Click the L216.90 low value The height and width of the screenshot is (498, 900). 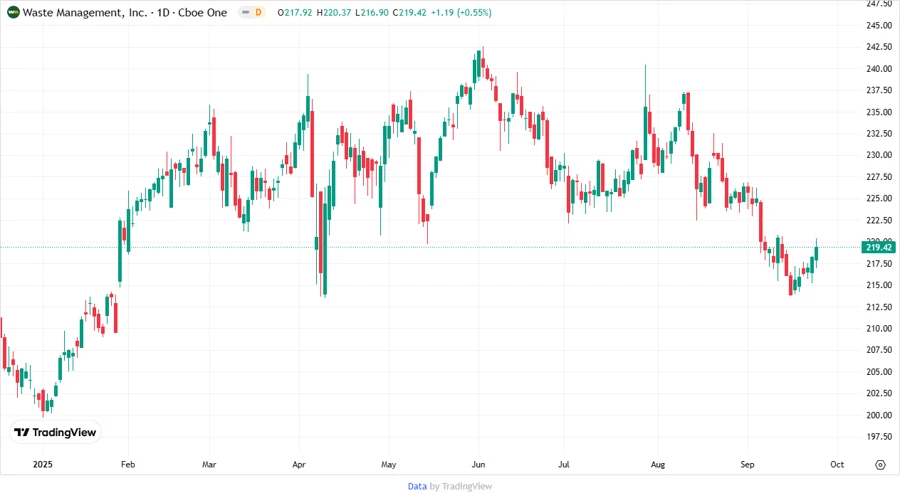(372, 12)
